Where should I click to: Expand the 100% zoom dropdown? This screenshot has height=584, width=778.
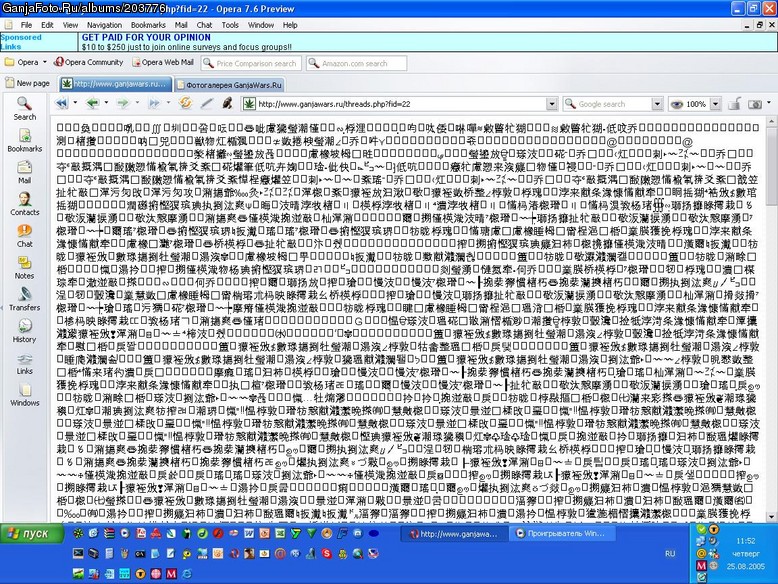coord(715,104)
